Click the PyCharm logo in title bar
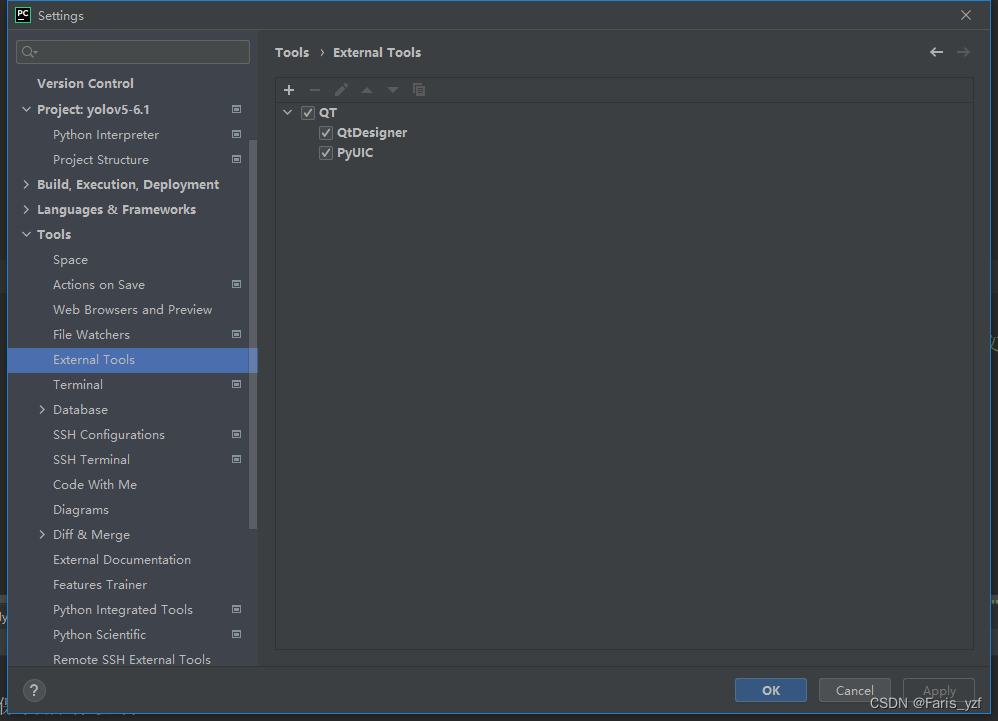Viewport: 998px width, 721px height. tap(23, 15)
